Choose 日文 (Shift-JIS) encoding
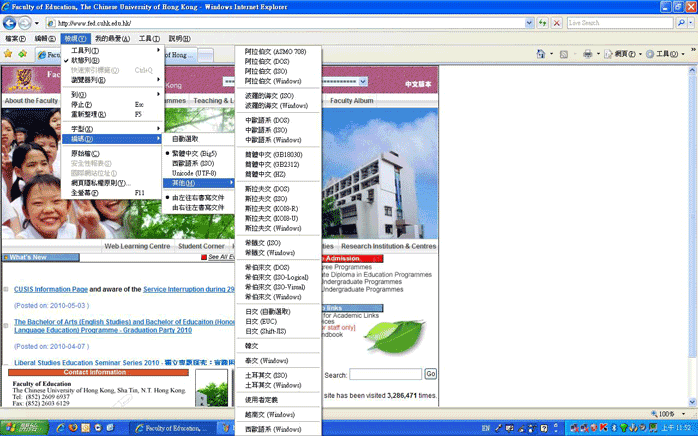This screenshot has height=436, width=698. coord(278,331)
